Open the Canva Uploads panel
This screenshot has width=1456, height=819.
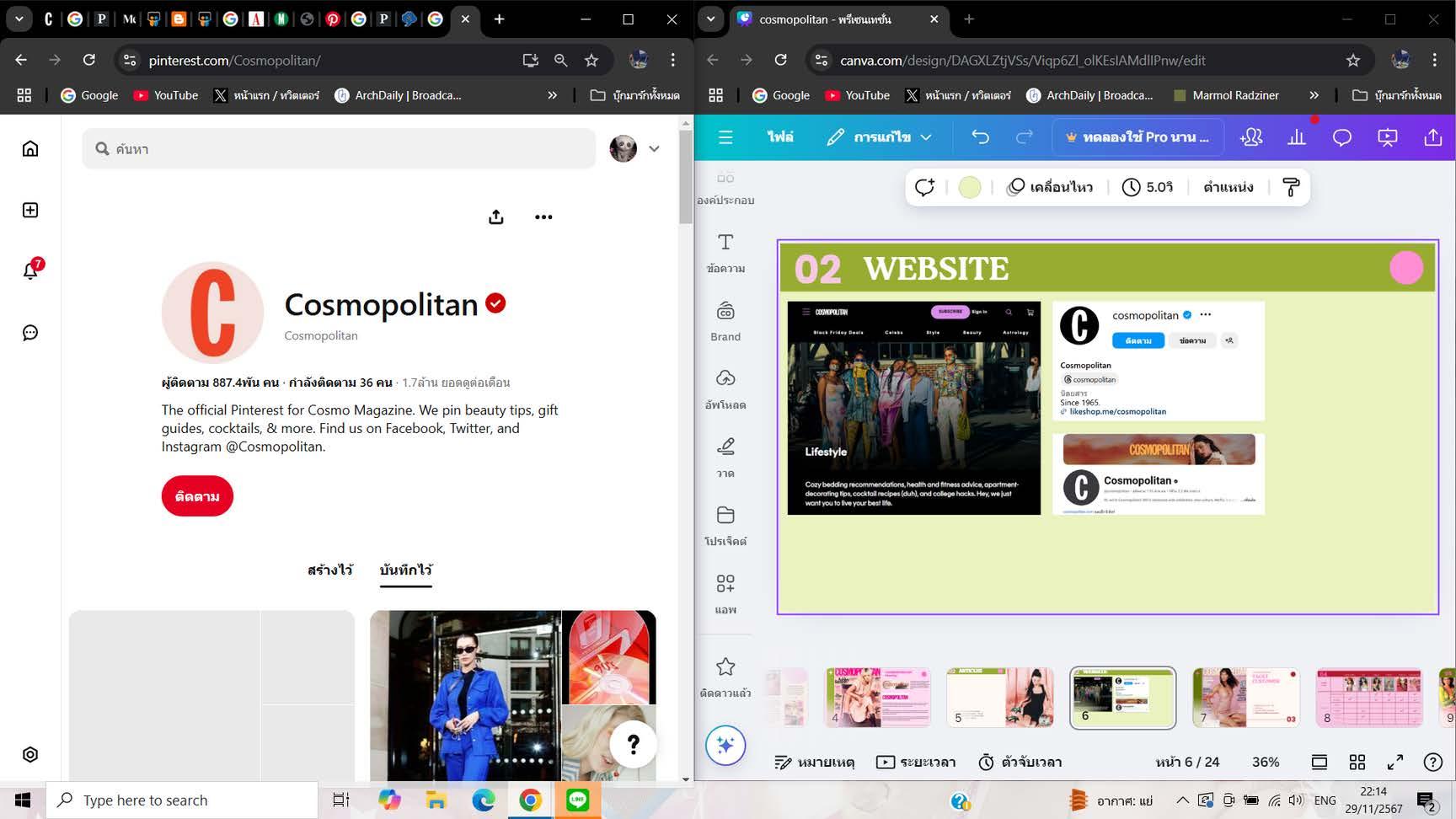(725, 389)
